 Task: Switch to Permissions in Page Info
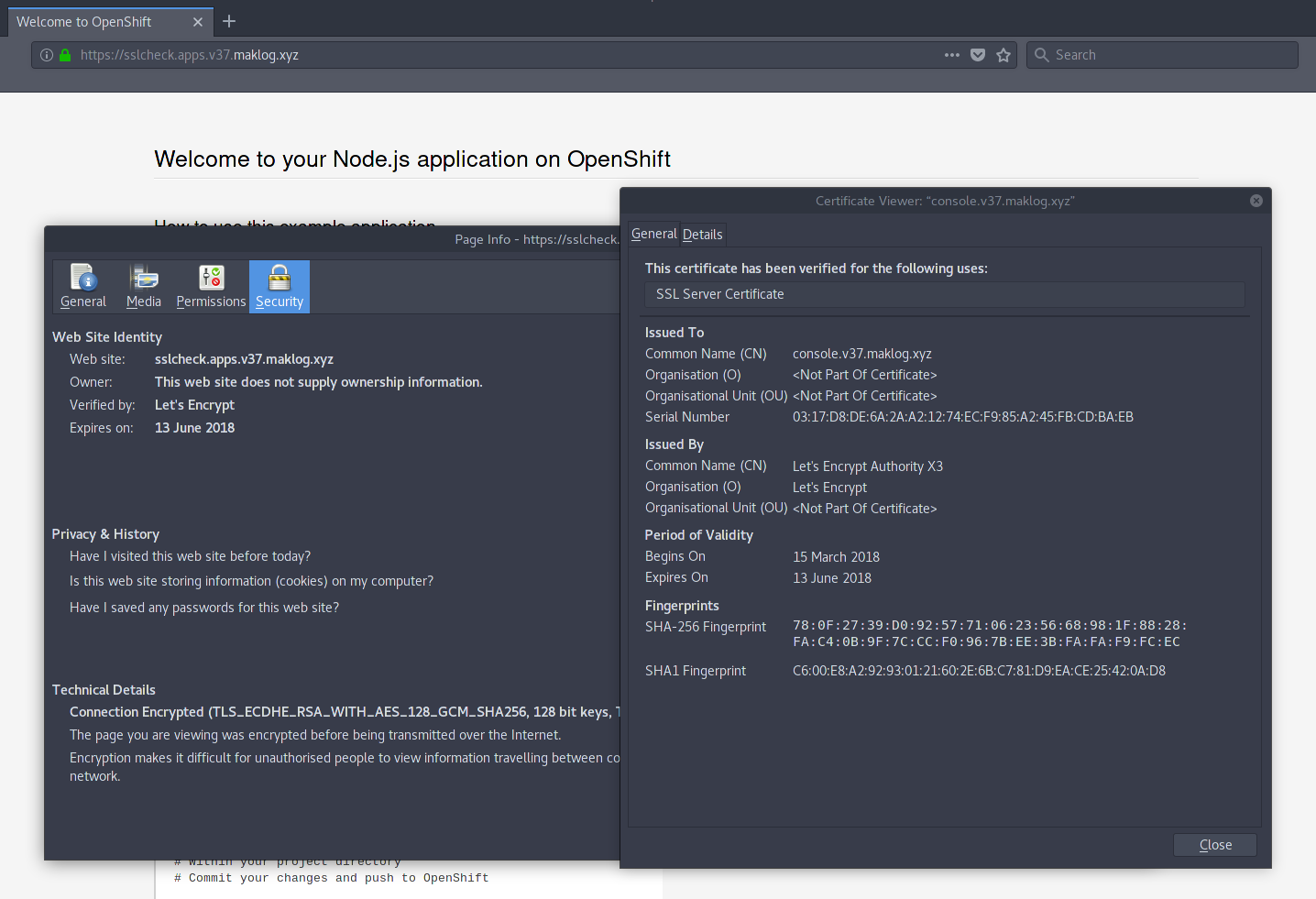[x=211, y=286]
